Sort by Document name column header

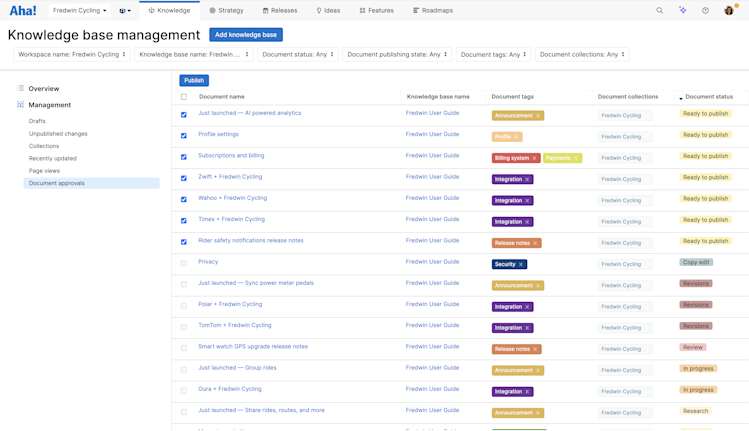[222, 97]
